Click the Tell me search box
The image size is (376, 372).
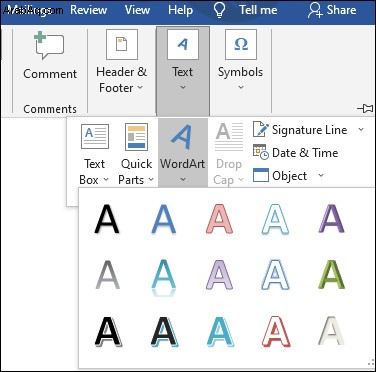pyautogui.click(x=245, y=10)
